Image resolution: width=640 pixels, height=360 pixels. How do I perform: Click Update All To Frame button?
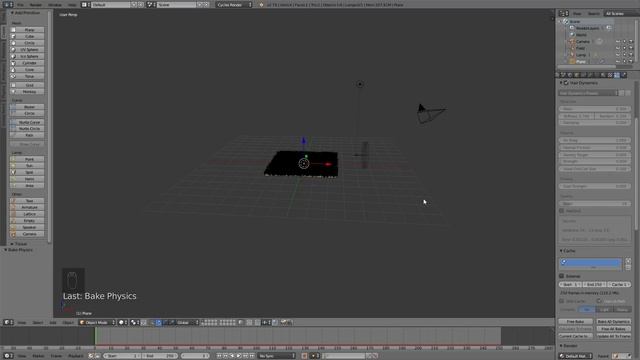click(613, 336)
